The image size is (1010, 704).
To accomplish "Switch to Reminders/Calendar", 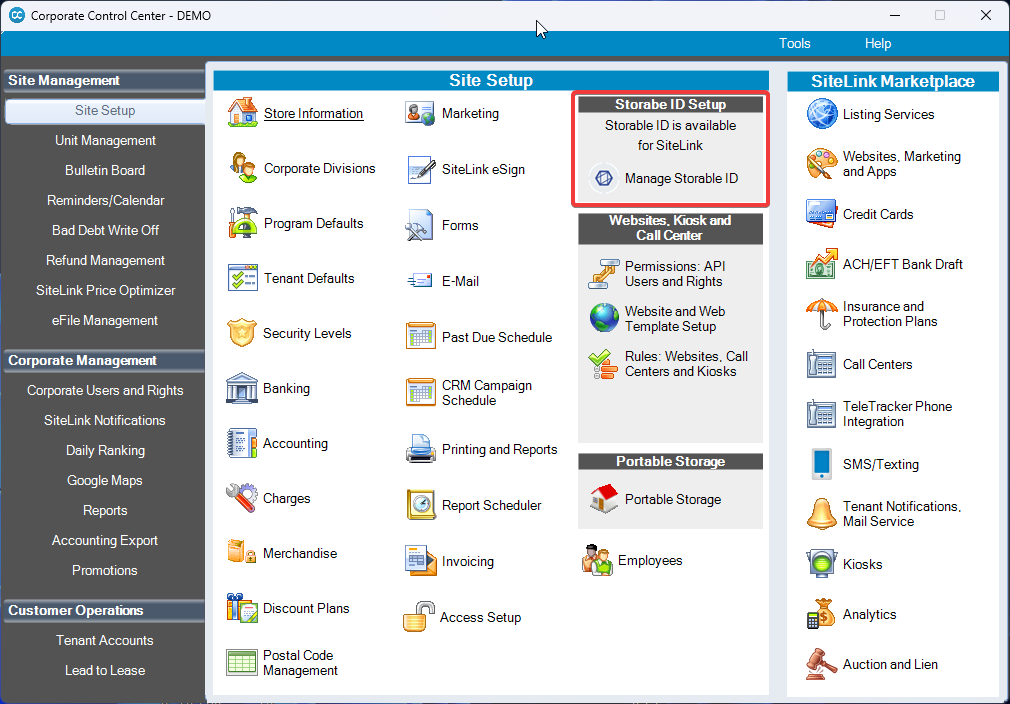I will pyautogui.click(x=105, y=200).
